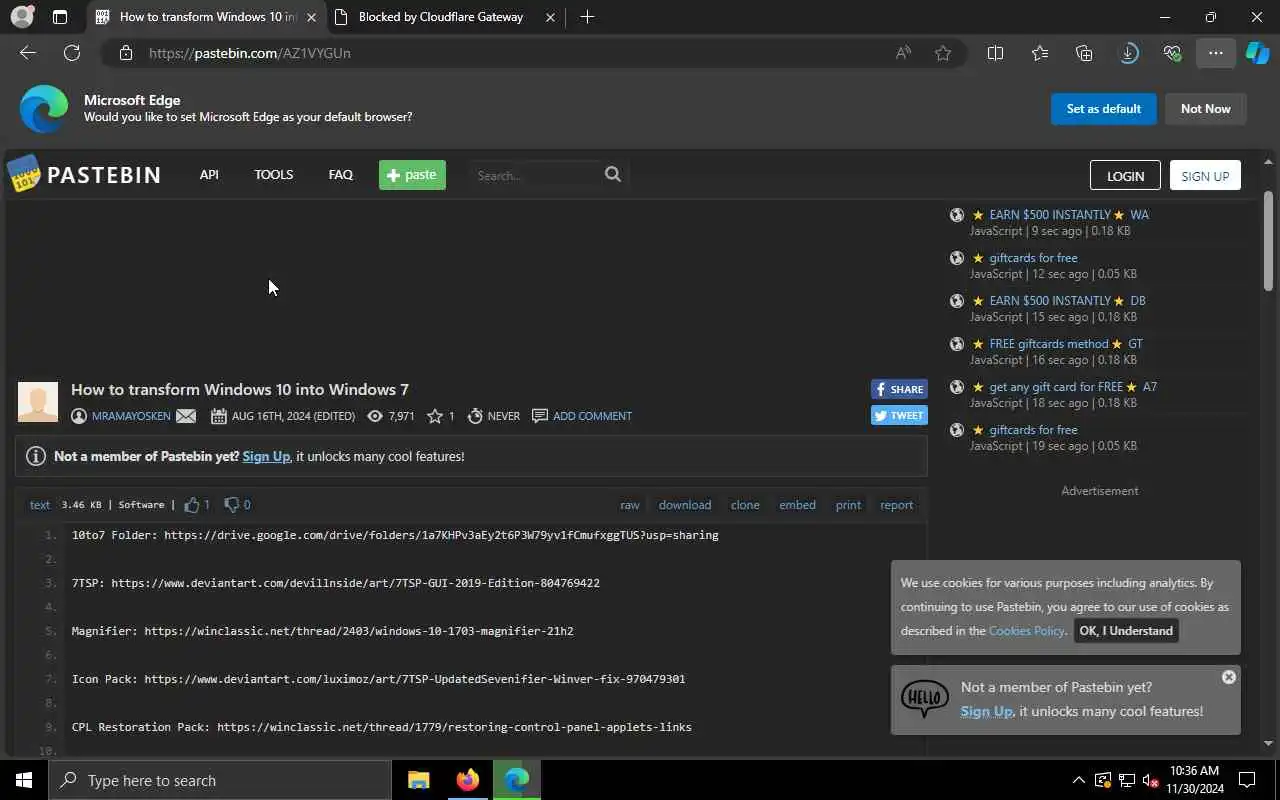Click the address bar URL
1280x800 pixels.
point(250,53)
